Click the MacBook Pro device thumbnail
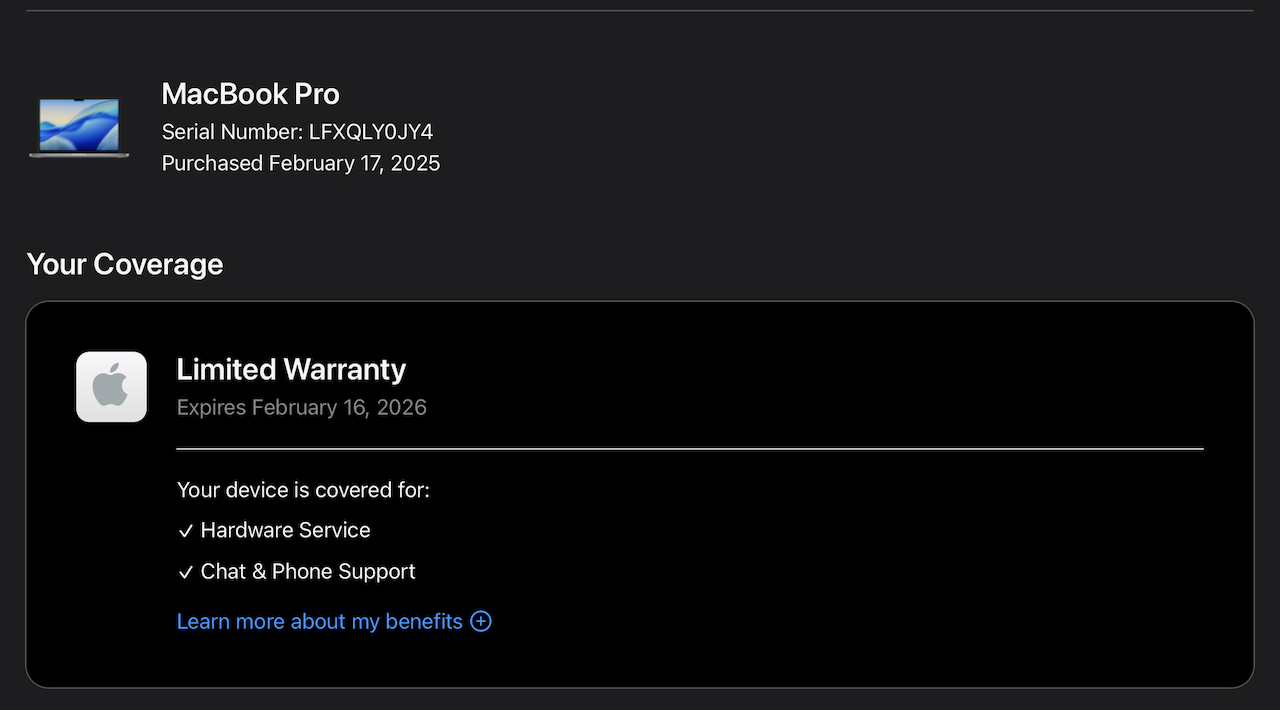This screenshot has width=1280, height=710. (79, 127)
